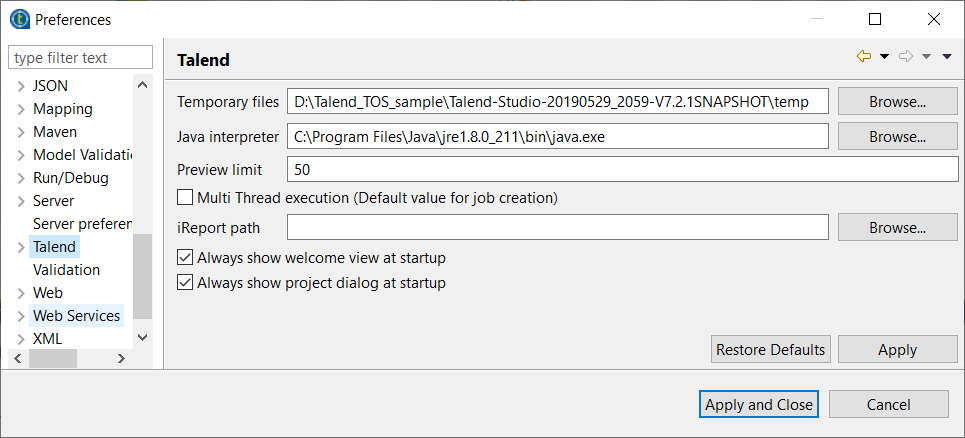965x438 pixels.
Task: Open the back history dropdown arrow
Action: click(884, 57)
